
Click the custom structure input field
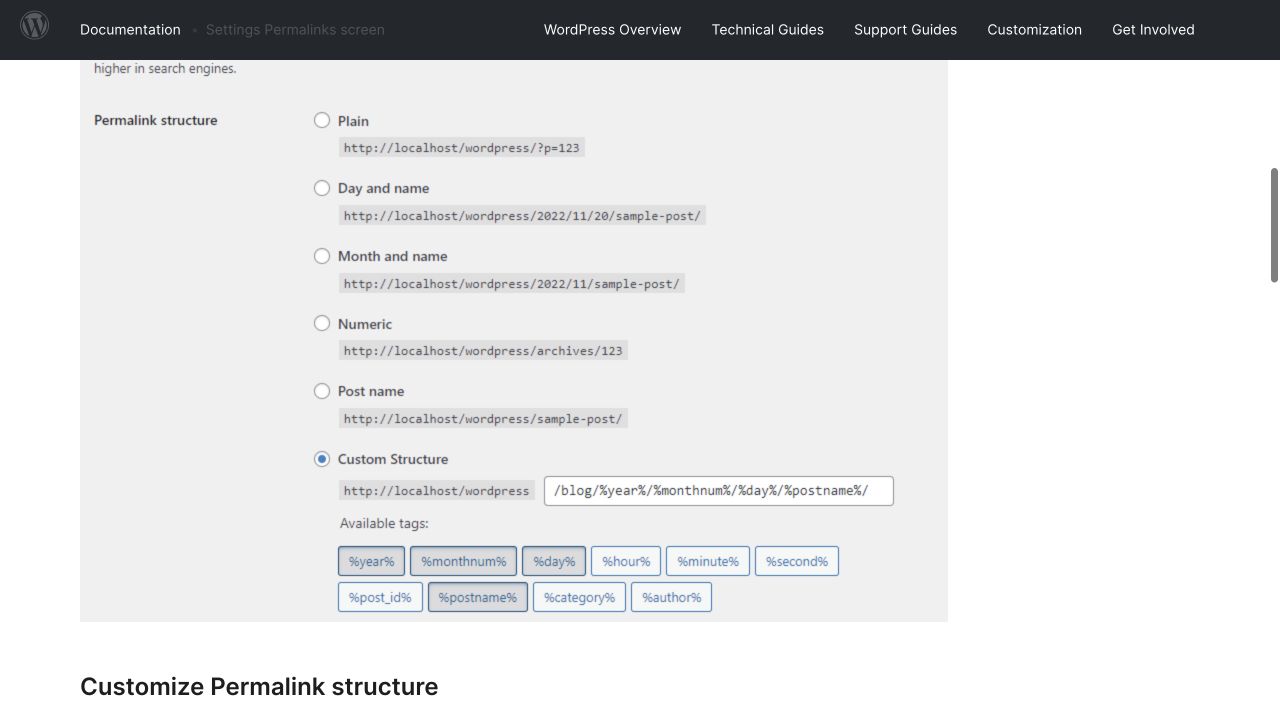click(718, 491)
